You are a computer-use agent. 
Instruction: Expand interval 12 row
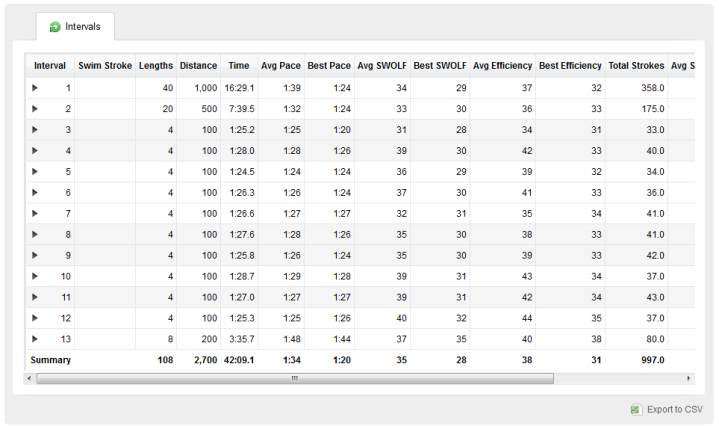pos(35,318)
